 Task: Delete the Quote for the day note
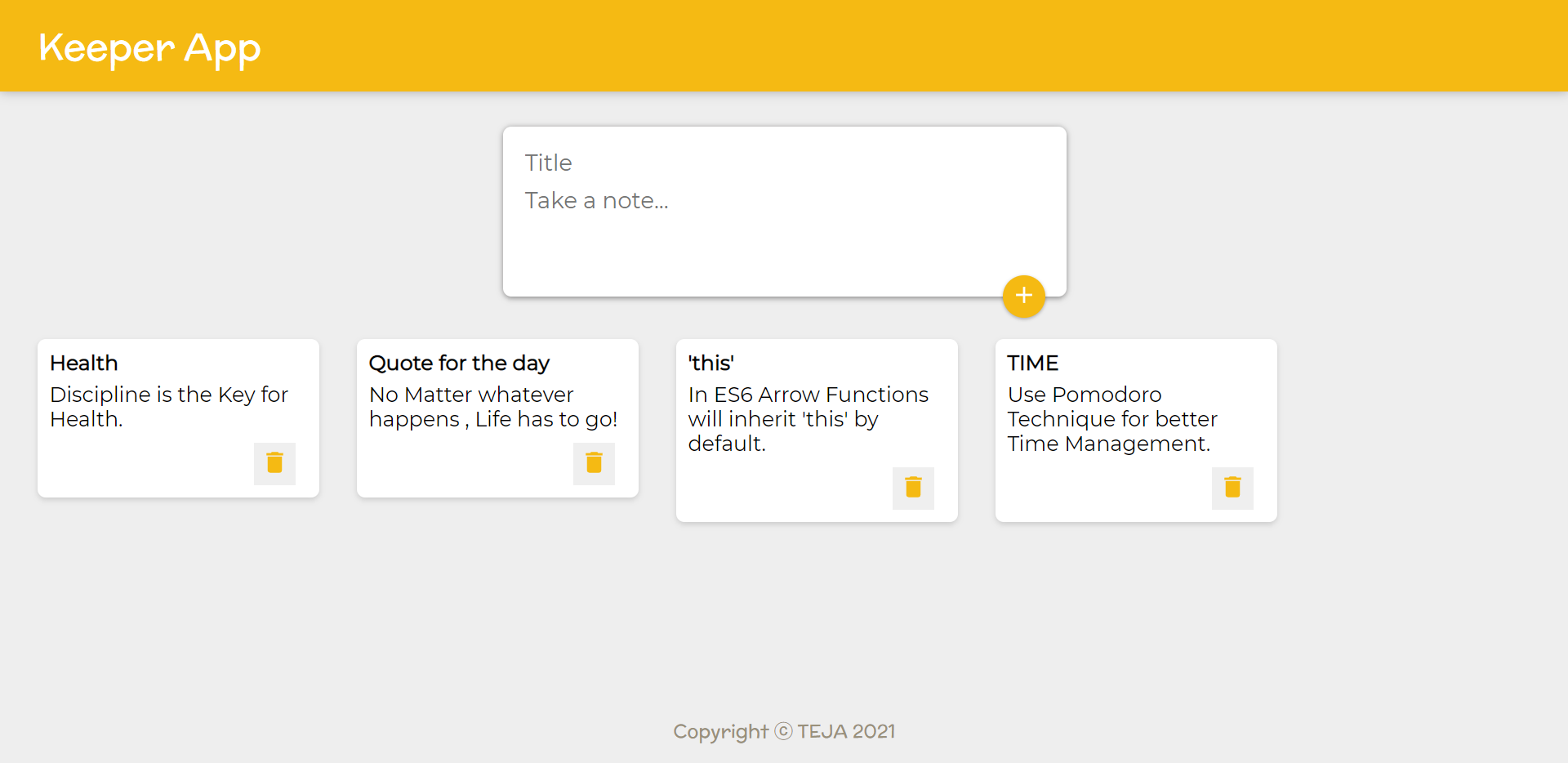594,463
